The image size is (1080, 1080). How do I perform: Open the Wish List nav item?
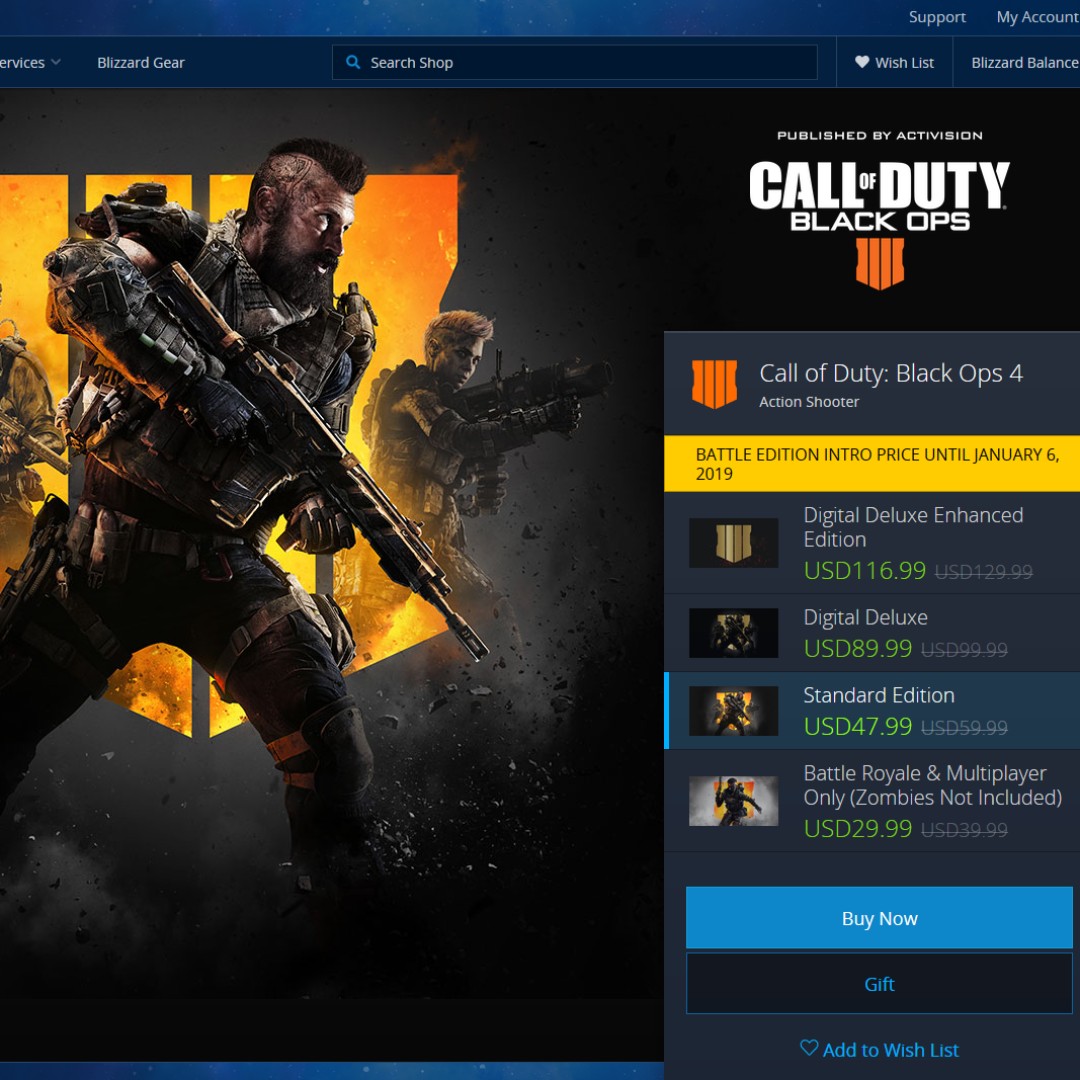pyautogui.click(x=894, y=63)
